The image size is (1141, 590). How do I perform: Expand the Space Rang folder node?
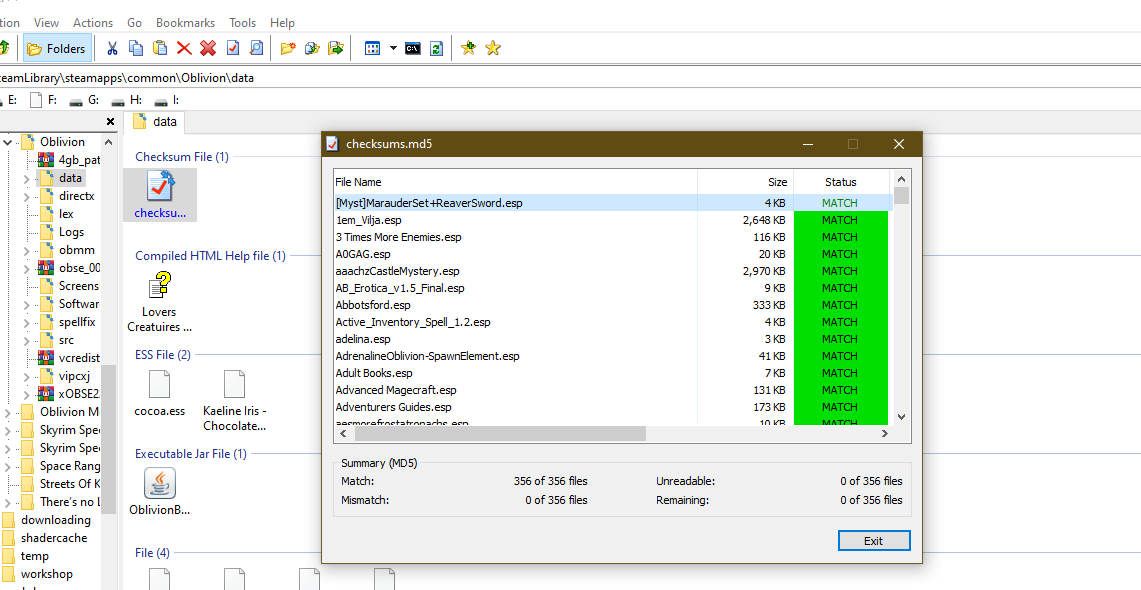tap(8, 466)
